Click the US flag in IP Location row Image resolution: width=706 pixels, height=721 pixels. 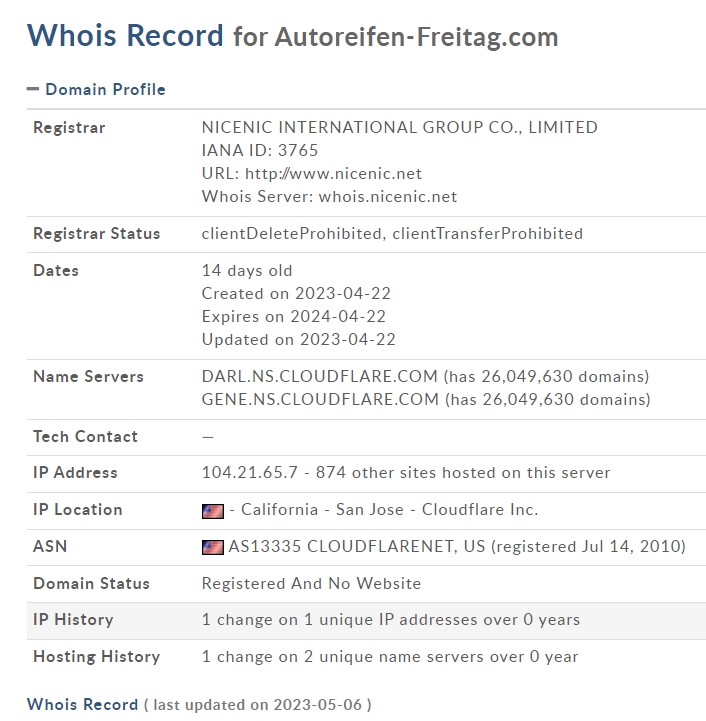point(213,511)
